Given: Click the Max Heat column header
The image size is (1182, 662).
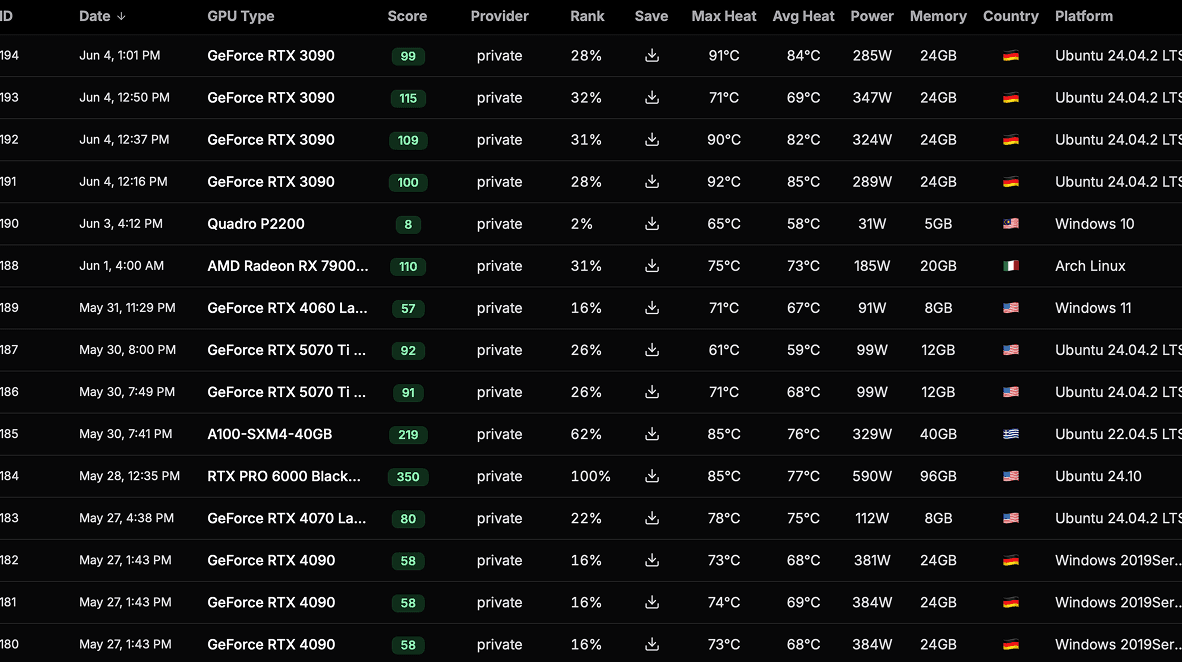Looking at the screenshot, I should 723,16.
